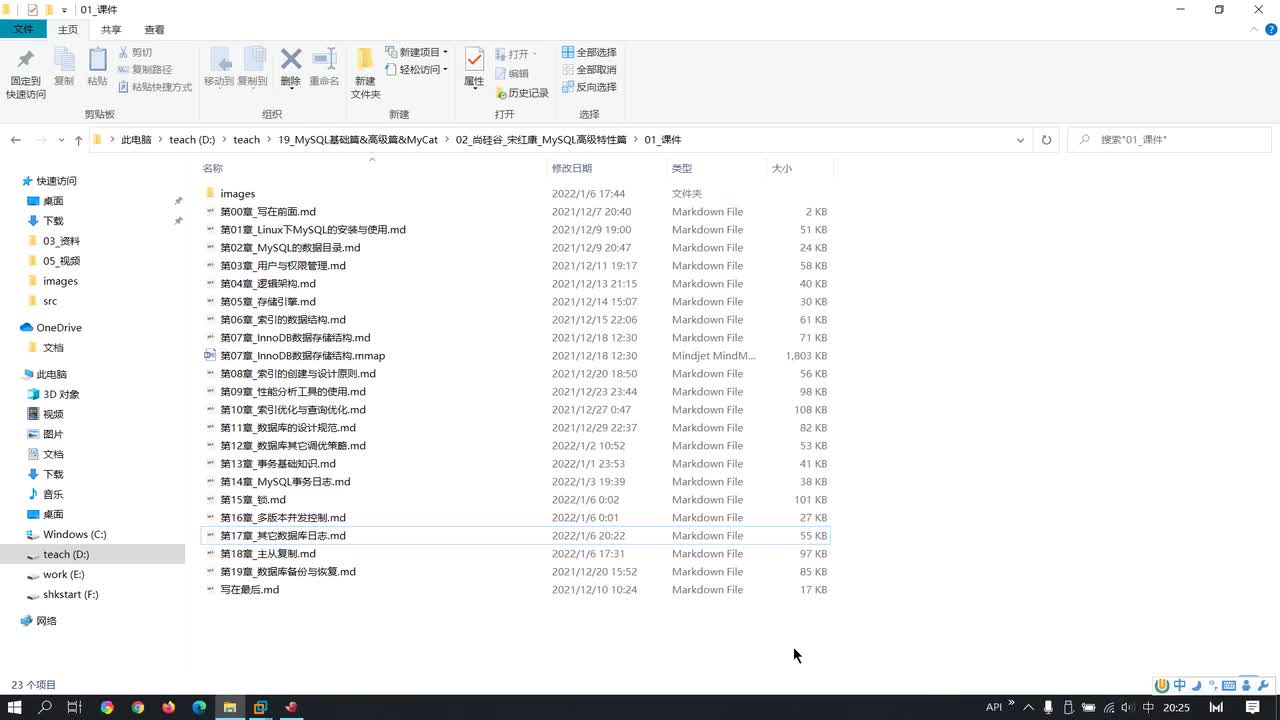Click Select none (全部取消)
Image resolution: width=1280 pixels, height=720 pixels.
coord(589,69)
